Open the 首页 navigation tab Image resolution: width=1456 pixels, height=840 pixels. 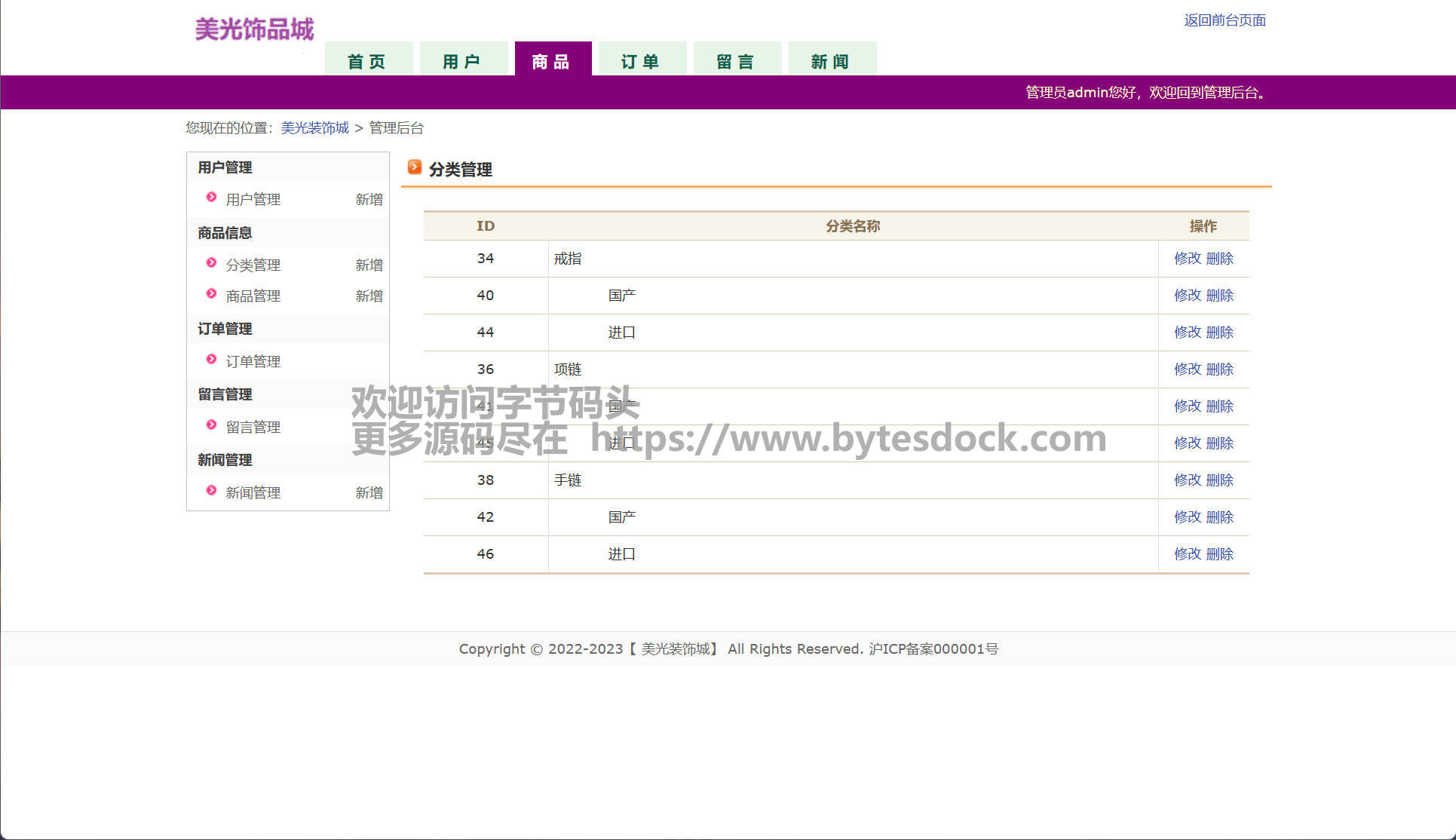(x=367, y=61)
